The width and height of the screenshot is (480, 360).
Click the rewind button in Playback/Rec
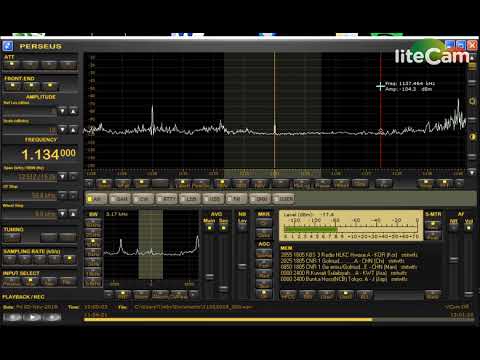pos(12,317)
